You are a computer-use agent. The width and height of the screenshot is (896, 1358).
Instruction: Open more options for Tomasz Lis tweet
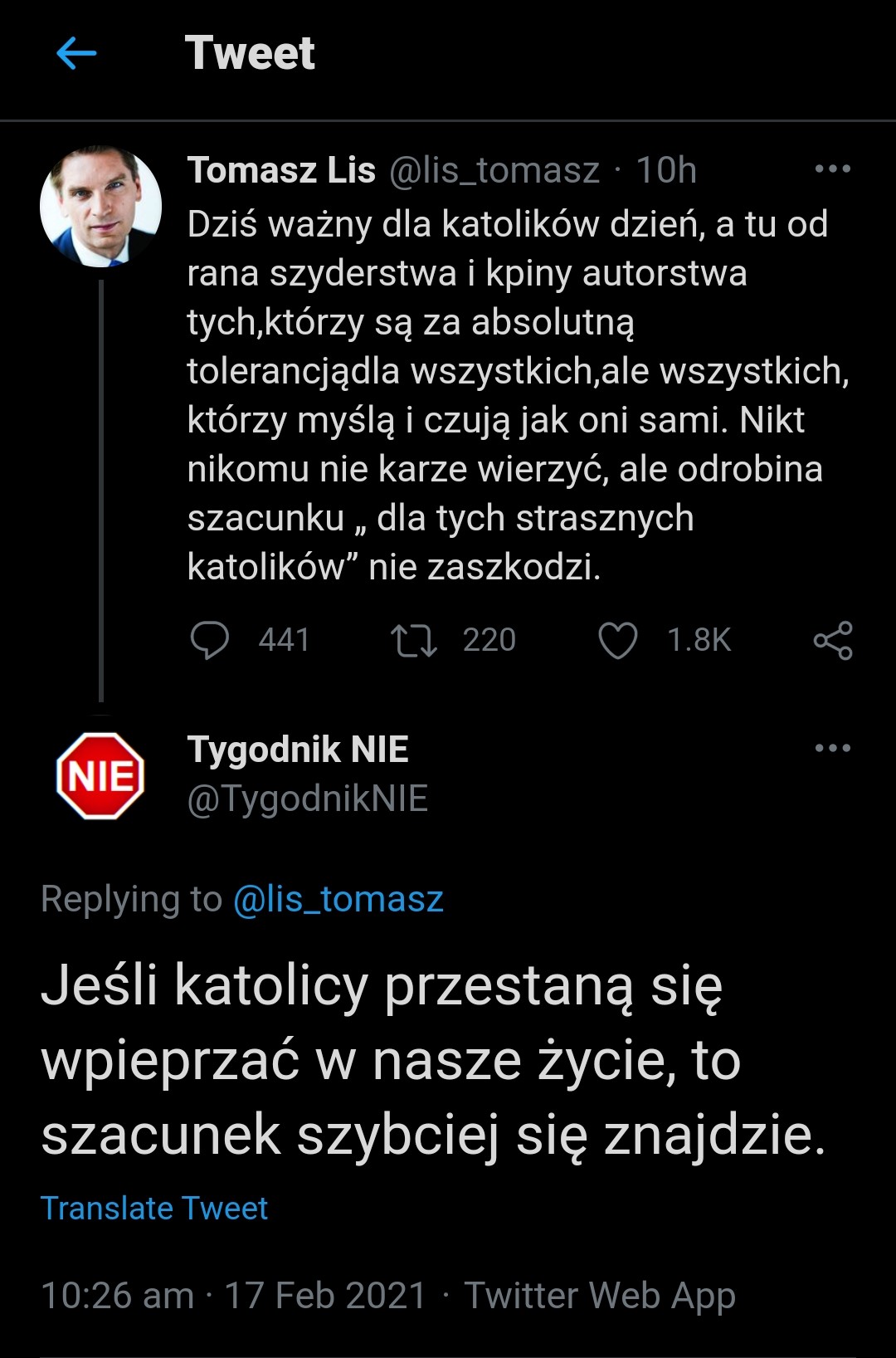[833, 169]
